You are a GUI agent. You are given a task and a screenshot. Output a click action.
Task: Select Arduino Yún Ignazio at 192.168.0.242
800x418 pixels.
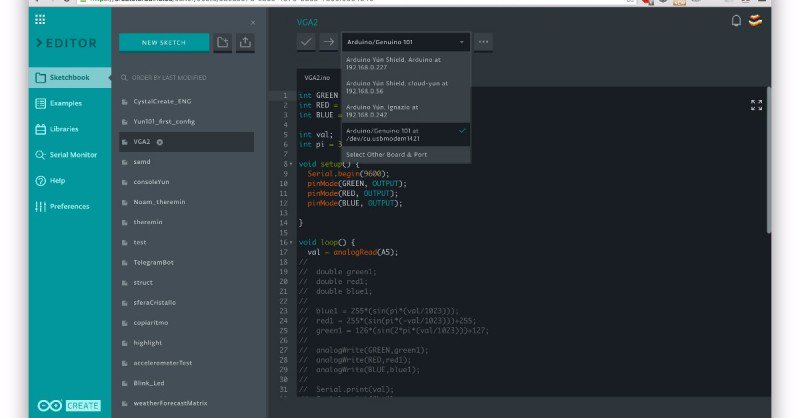coord(406,111)
